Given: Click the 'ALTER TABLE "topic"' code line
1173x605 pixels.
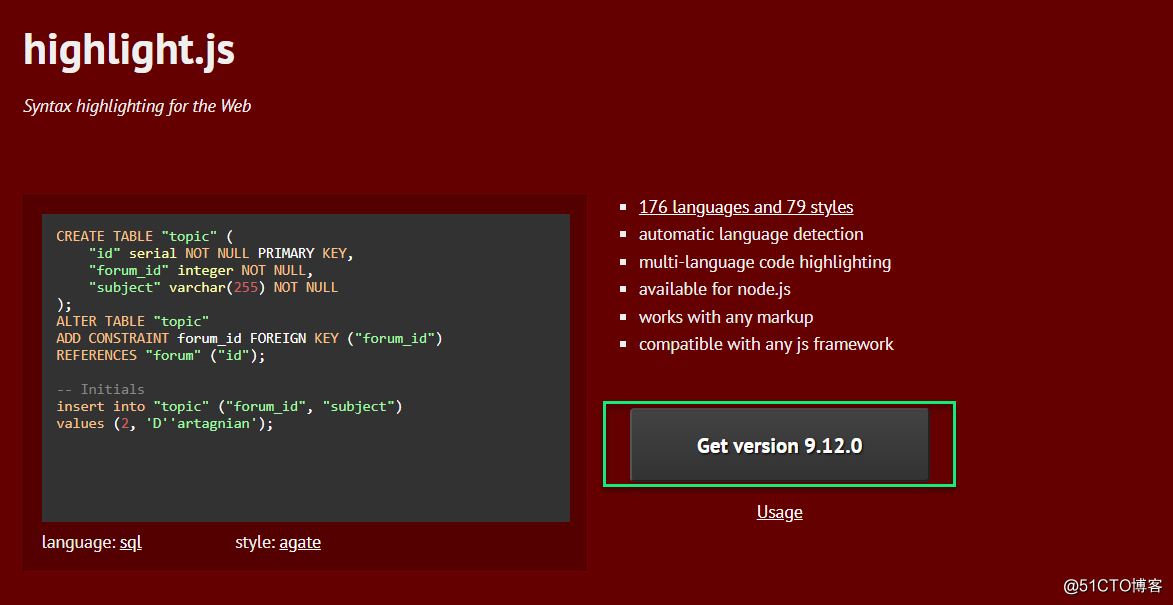Looking at the screenshot, I should point(132,322).
